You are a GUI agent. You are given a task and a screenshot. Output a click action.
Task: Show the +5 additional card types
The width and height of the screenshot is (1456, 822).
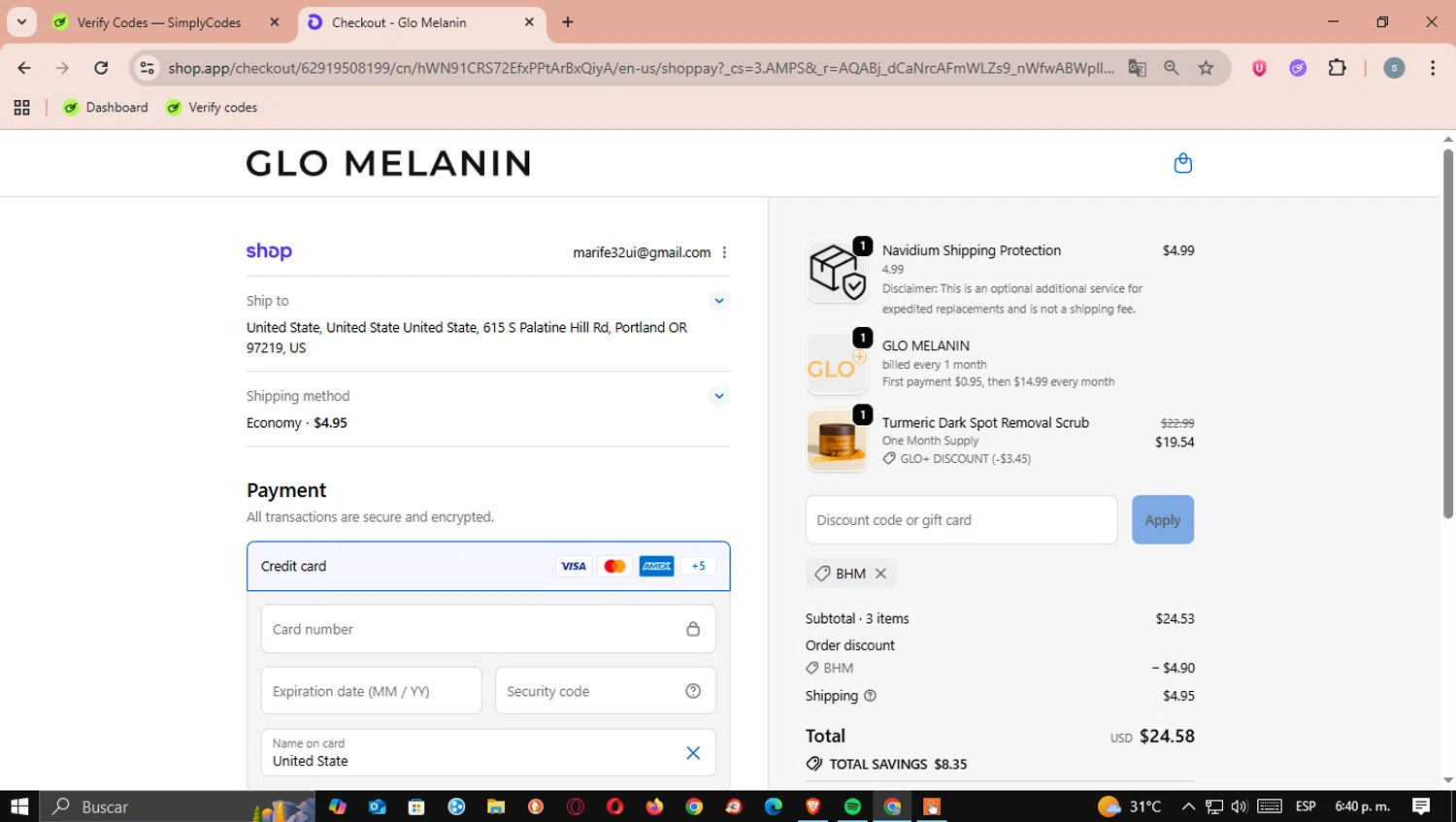(698, 566)
